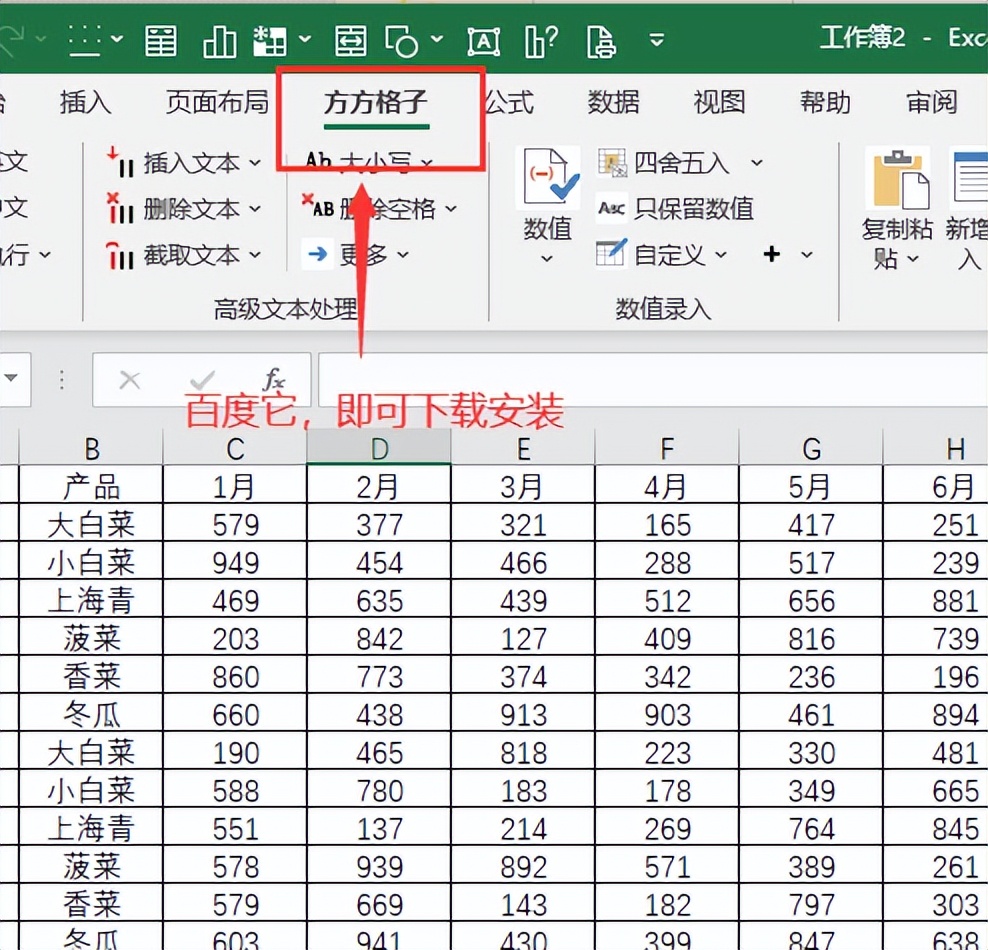
Task: Switch to the 页面布局 ribbon tab
Action: click(217, 102)
